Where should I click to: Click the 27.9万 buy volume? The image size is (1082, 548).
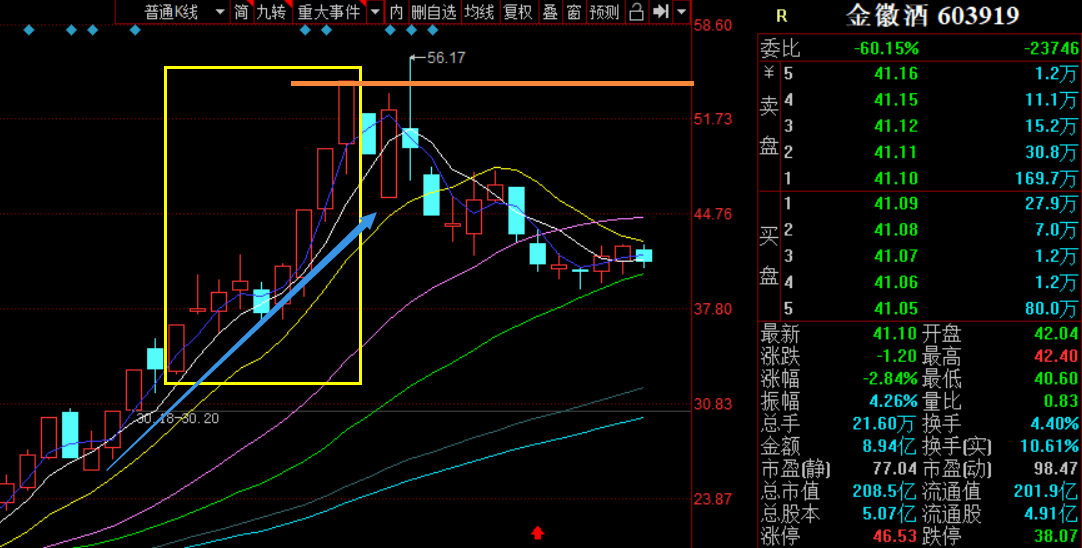click(x=1052, y=204)
